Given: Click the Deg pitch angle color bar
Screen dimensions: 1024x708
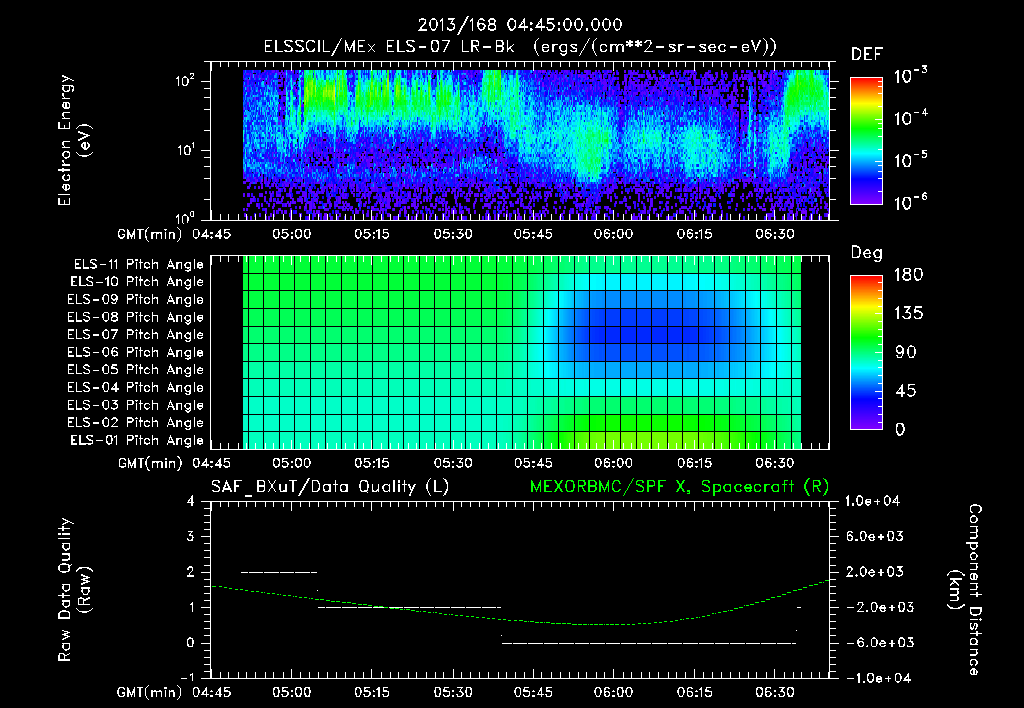Looking at the screenshot, I should 867,353.
